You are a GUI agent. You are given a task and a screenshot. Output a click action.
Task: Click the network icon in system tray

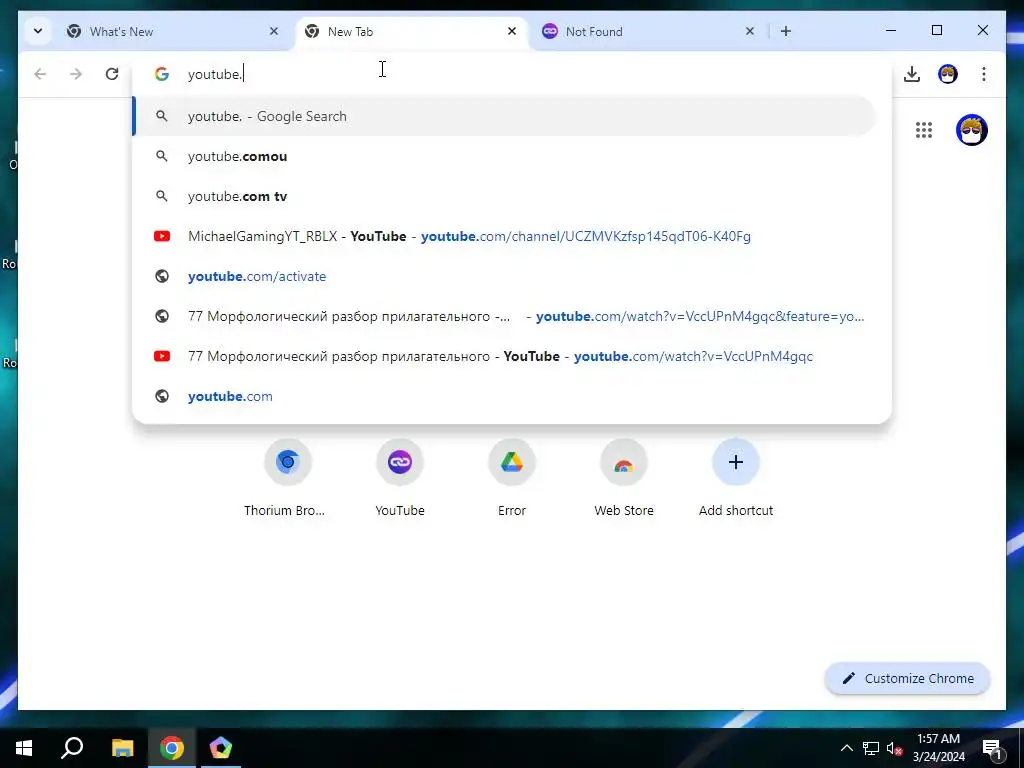pyautogui.click(x=871, y=748)
